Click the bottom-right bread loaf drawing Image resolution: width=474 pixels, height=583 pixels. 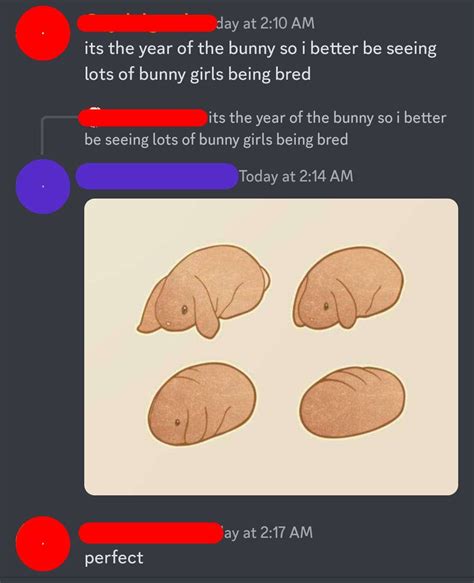[352, 401]
